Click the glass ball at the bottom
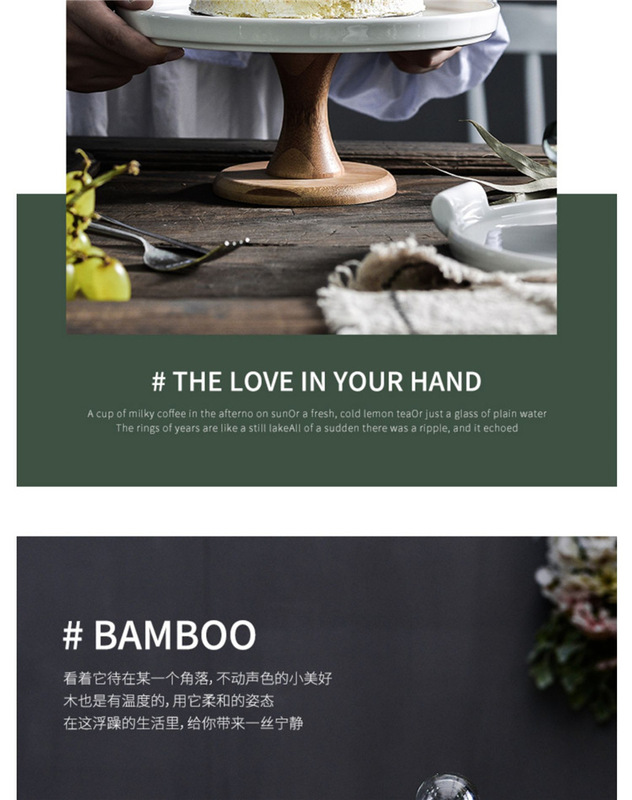The height and width of the screenshot is (800, 632). pyautogui.click(x=446, y=787)
